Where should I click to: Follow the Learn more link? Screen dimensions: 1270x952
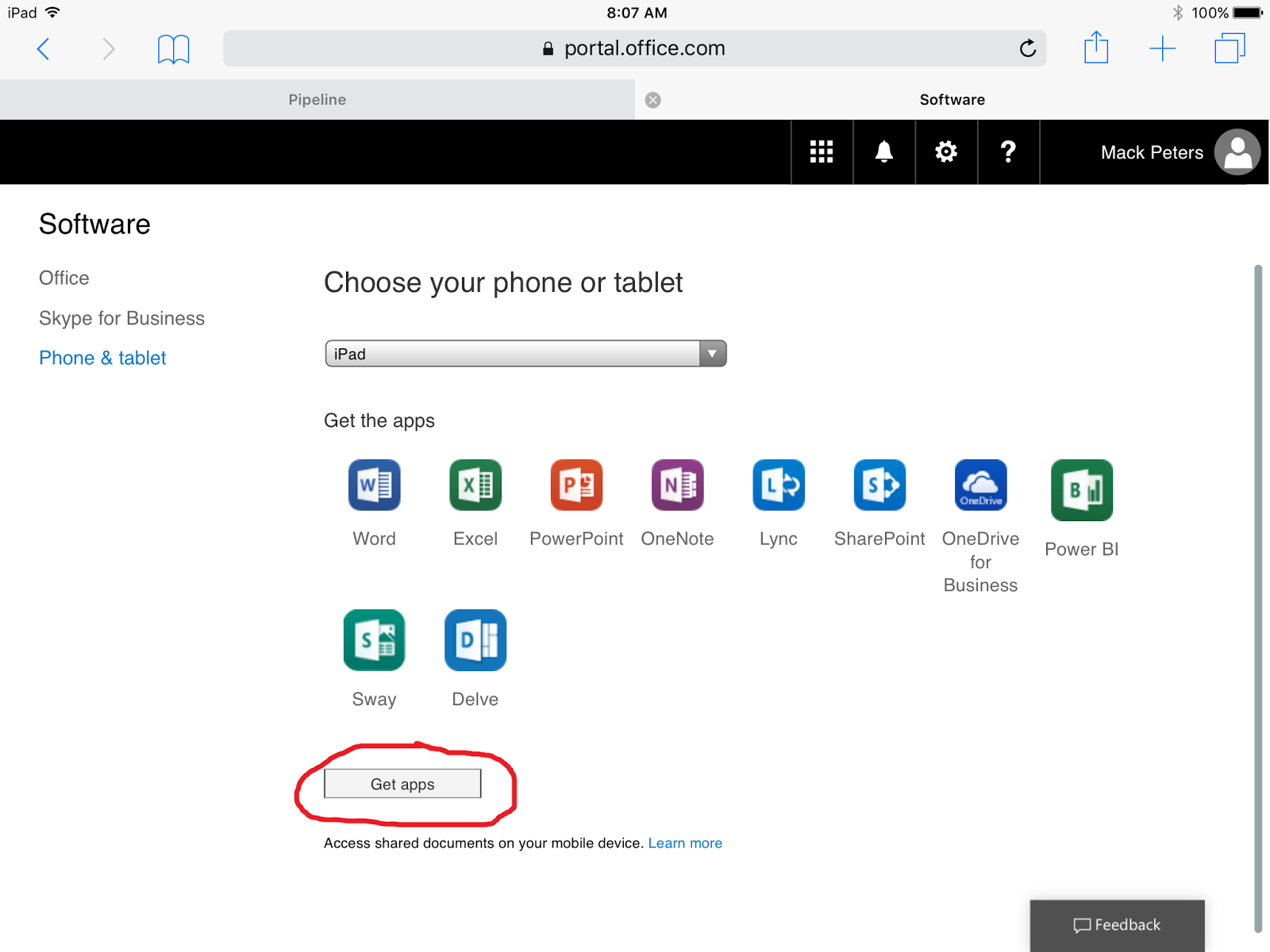[685, 843]
